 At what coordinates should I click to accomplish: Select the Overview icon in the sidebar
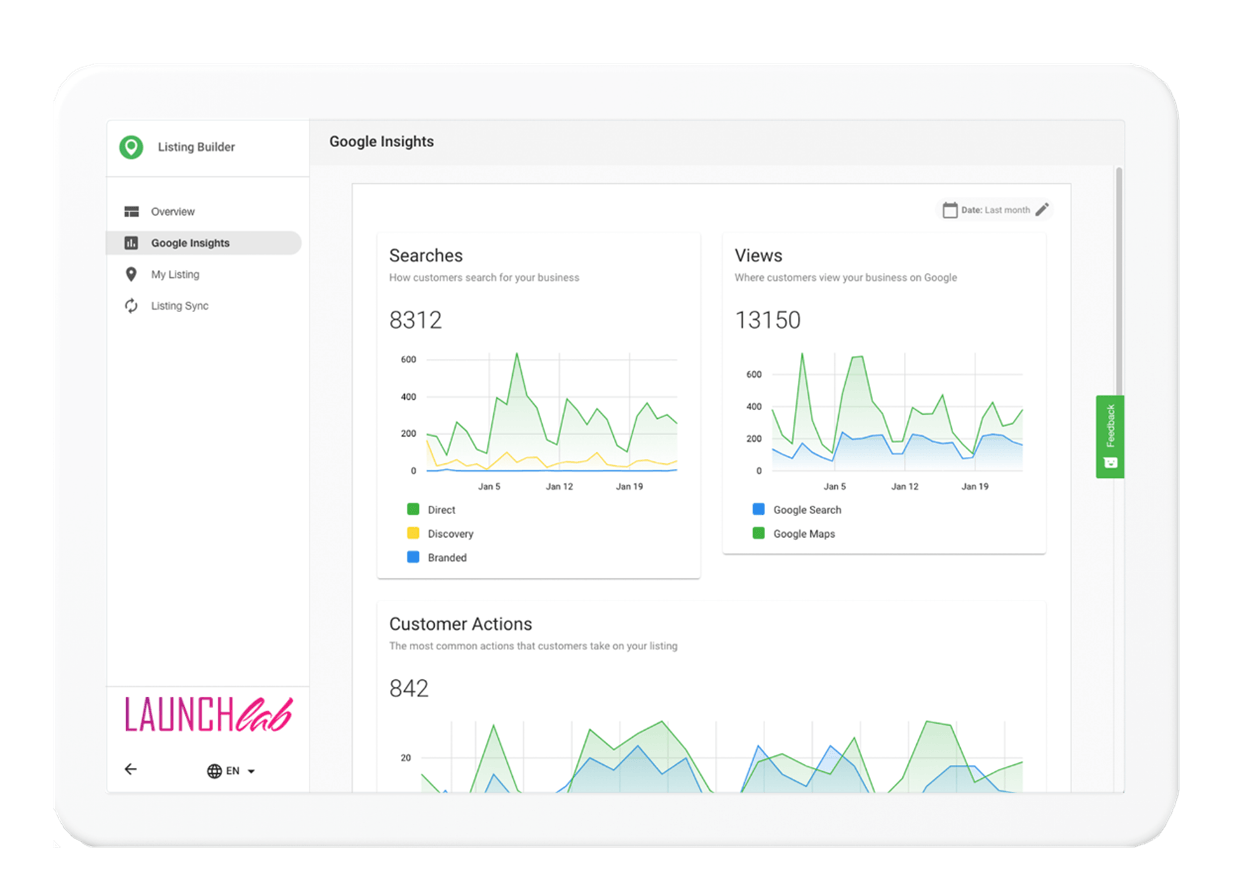[131, 211]
